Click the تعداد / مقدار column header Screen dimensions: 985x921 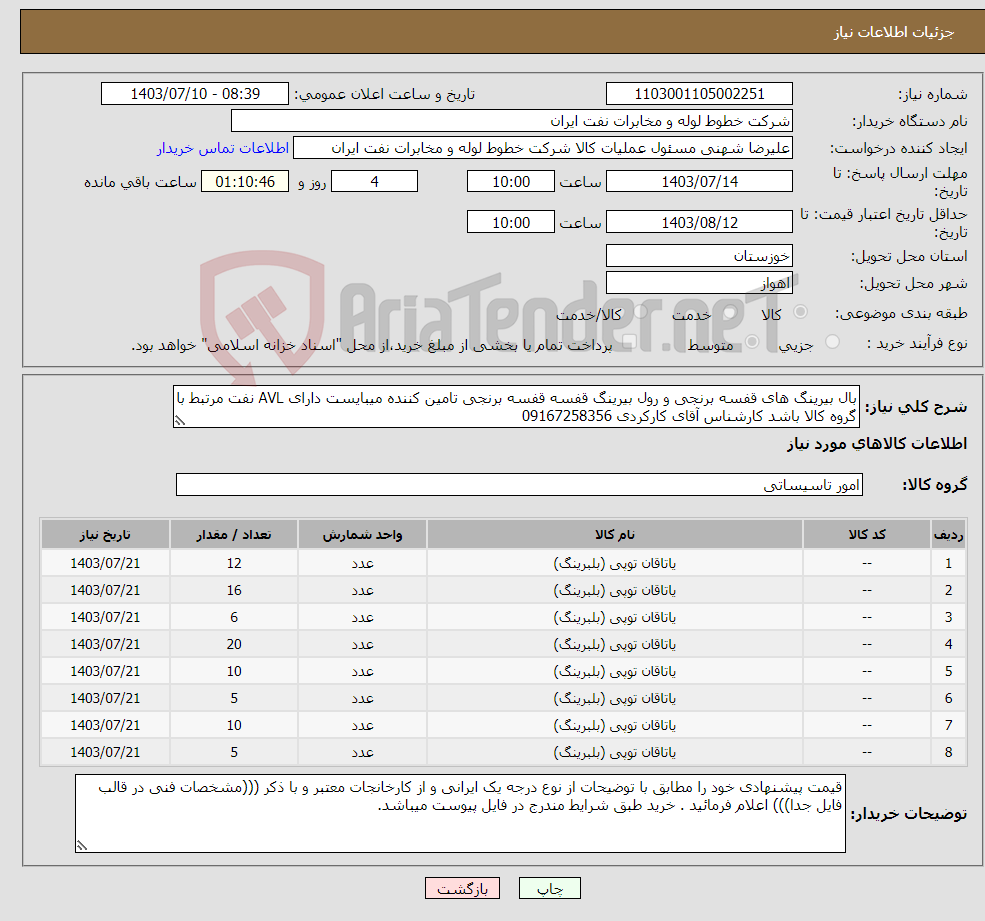(234, 535)
